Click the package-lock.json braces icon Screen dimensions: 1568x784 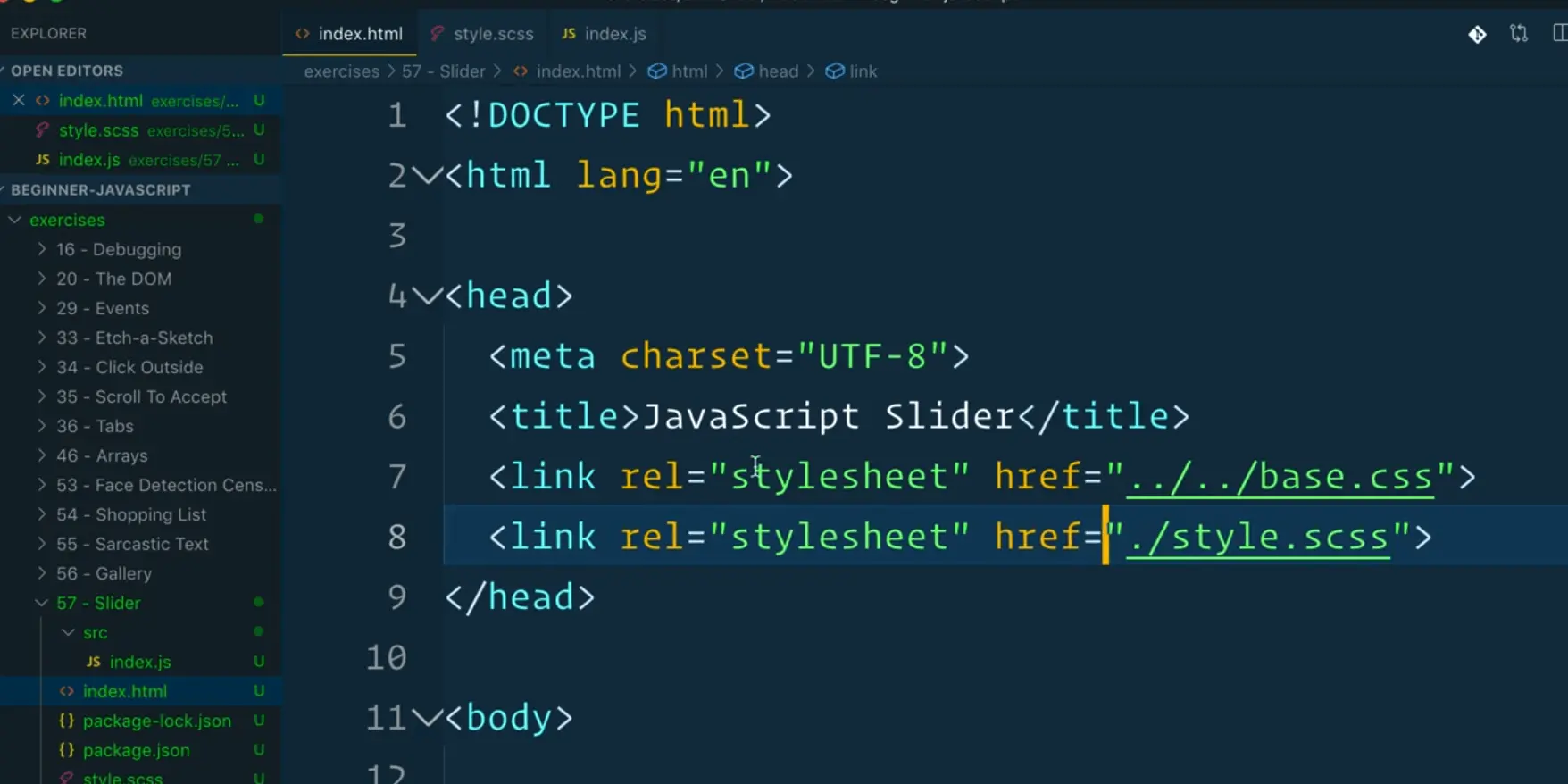coord(66,721)
